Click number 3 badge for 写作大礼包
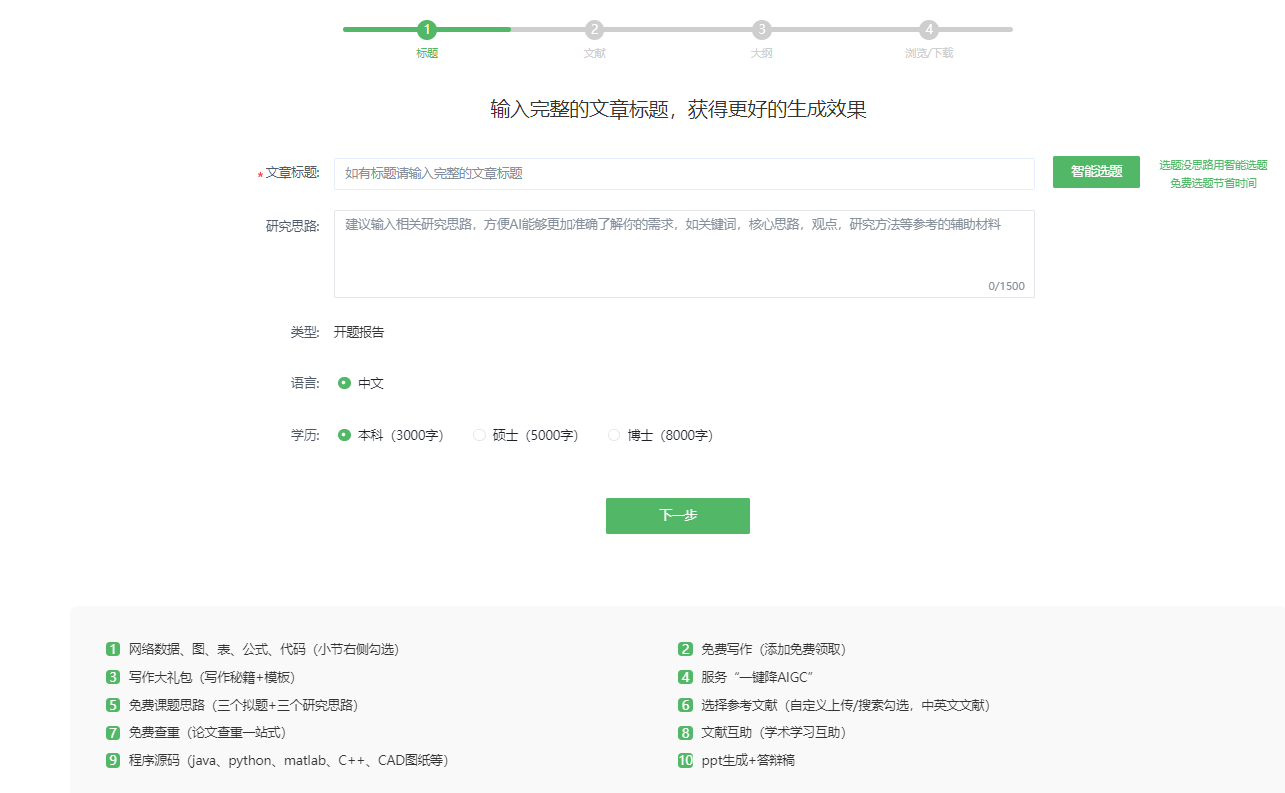This screenshot has width=1285, height=793. (113, 677)
